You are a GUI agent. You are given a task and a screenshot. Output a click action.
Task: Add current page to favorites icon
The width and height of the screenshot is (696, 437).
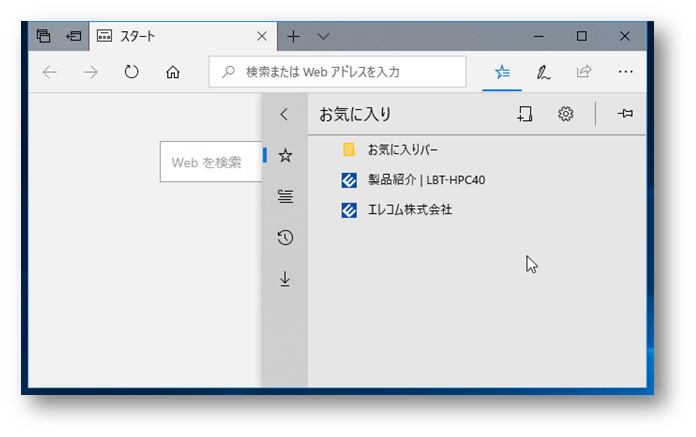pyautogui.click(x=525, y=114)
